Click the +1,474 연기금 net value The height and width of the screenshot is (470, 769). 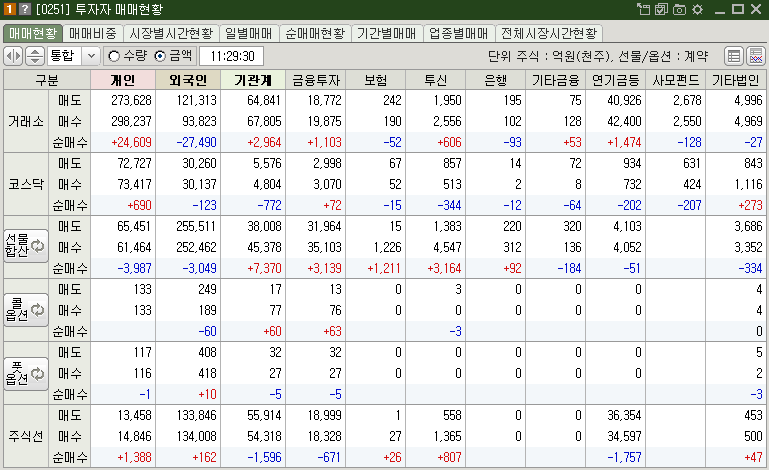624,143
